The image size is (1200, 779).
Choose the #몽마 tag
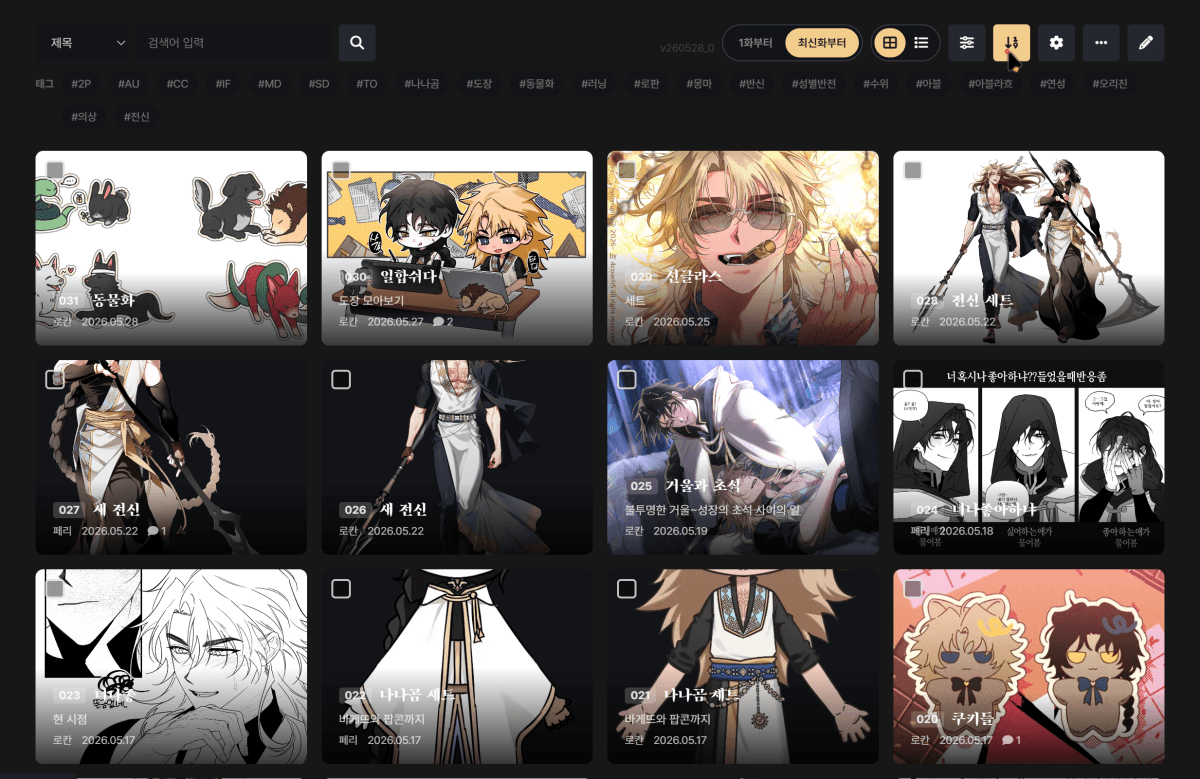coord(698,84)
